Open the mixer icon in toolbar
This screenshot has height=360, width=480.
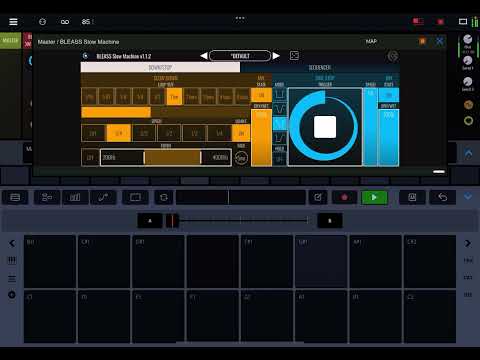(75, 197)
